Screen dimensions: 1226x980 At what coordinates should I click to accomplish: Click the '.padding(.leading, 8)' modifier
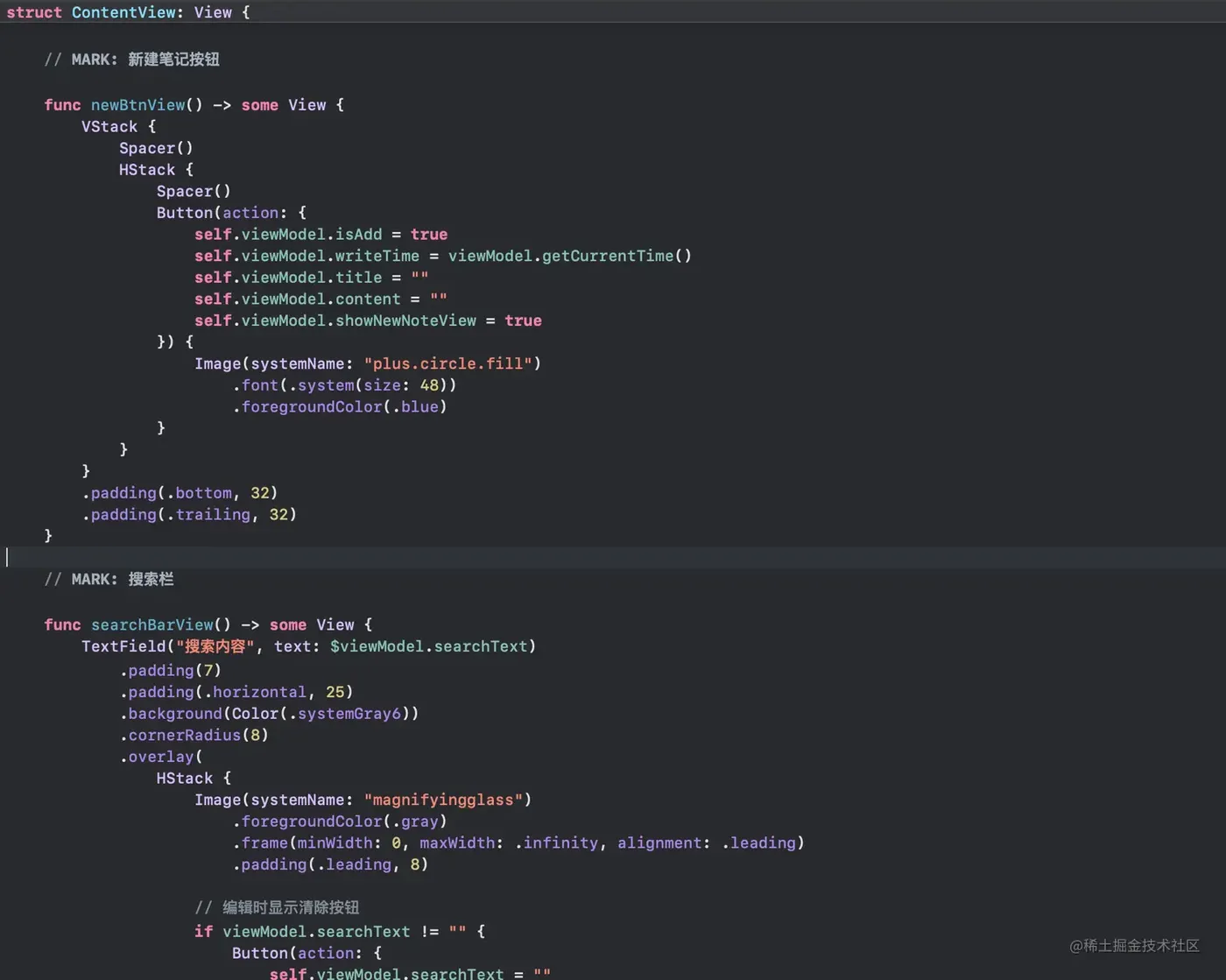330,864
